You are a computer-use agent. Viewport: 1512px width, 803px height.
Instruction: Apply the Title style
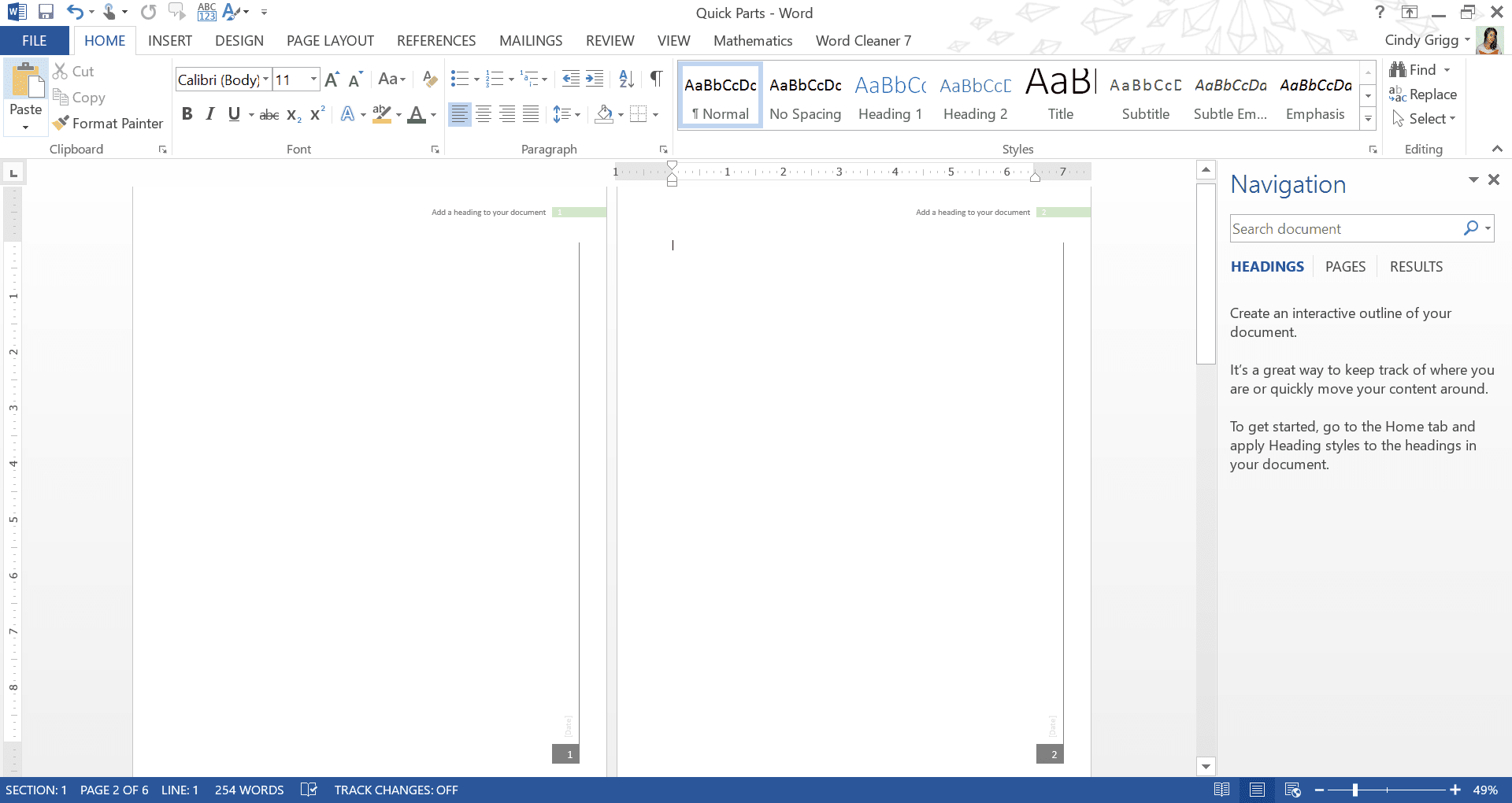tap(1061, 96)
